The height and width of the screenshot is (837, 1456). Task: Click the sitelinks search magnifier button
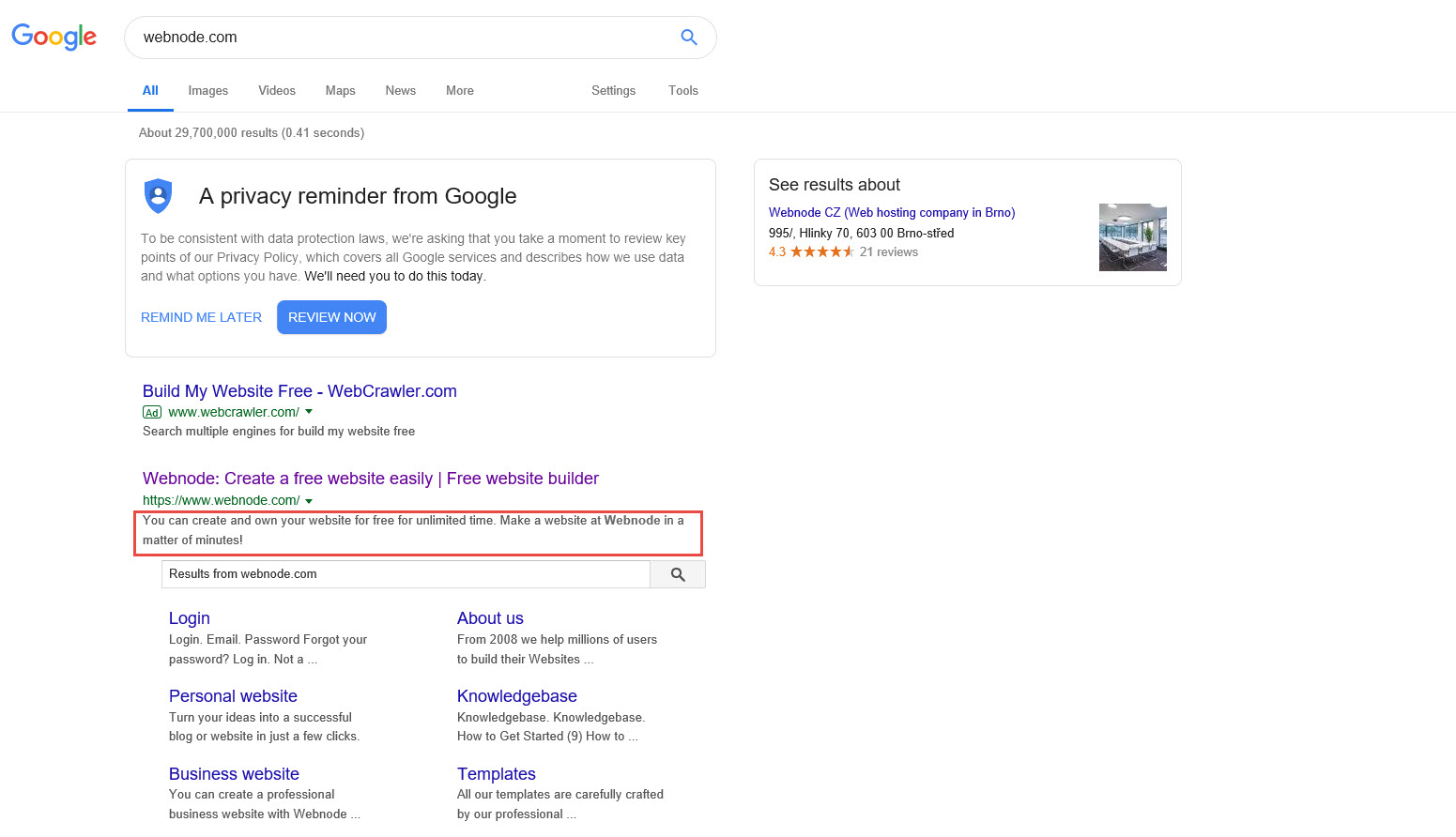tap(678, 574)
